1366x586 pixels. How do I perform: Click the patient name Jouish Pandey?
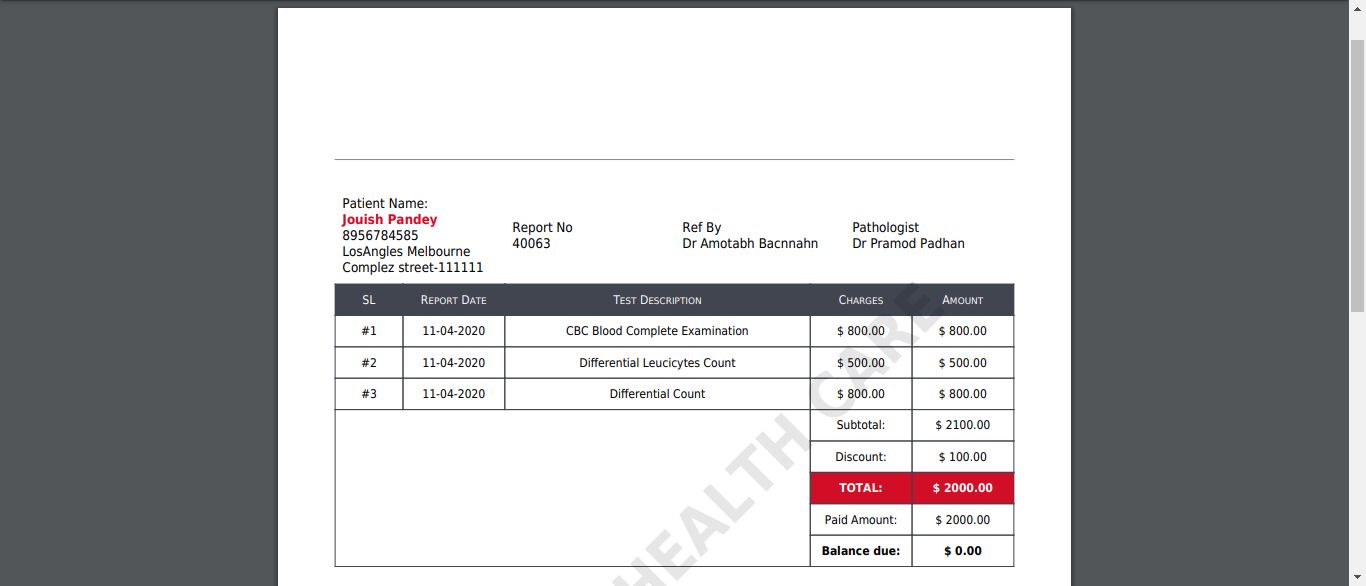[389, 220]
